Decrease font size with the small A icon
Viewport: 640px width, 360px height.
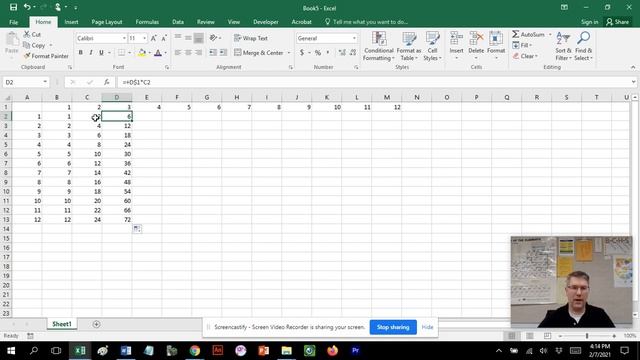(x=164, y=38)
